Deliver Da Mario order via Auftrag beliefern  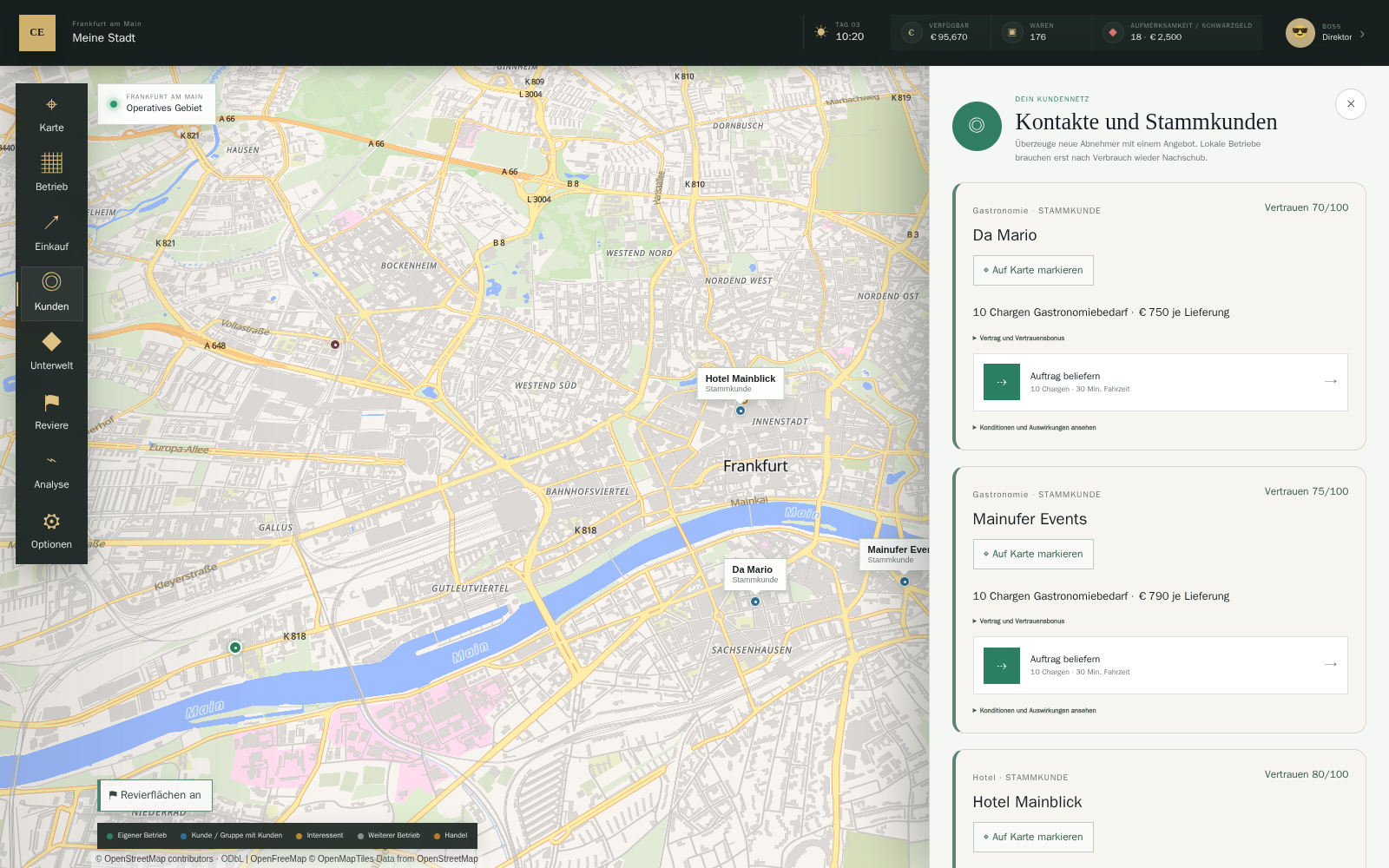click(1160, 382)
